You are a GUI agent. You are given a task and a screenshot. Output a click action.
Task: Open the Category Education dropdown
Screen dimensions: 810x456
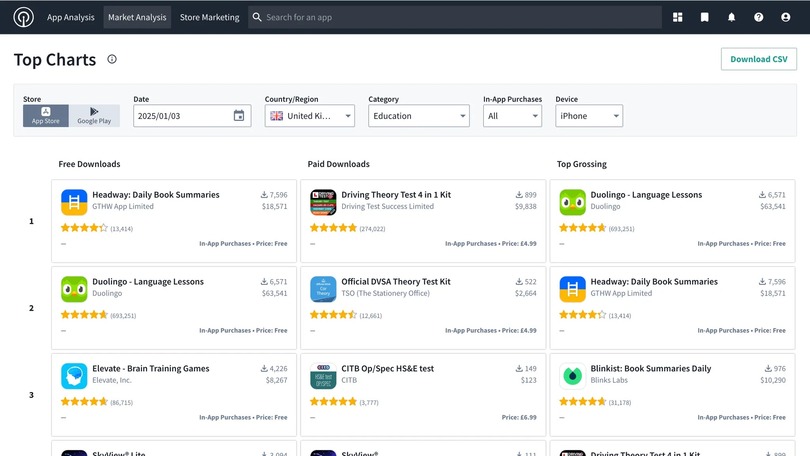point(418,116)
